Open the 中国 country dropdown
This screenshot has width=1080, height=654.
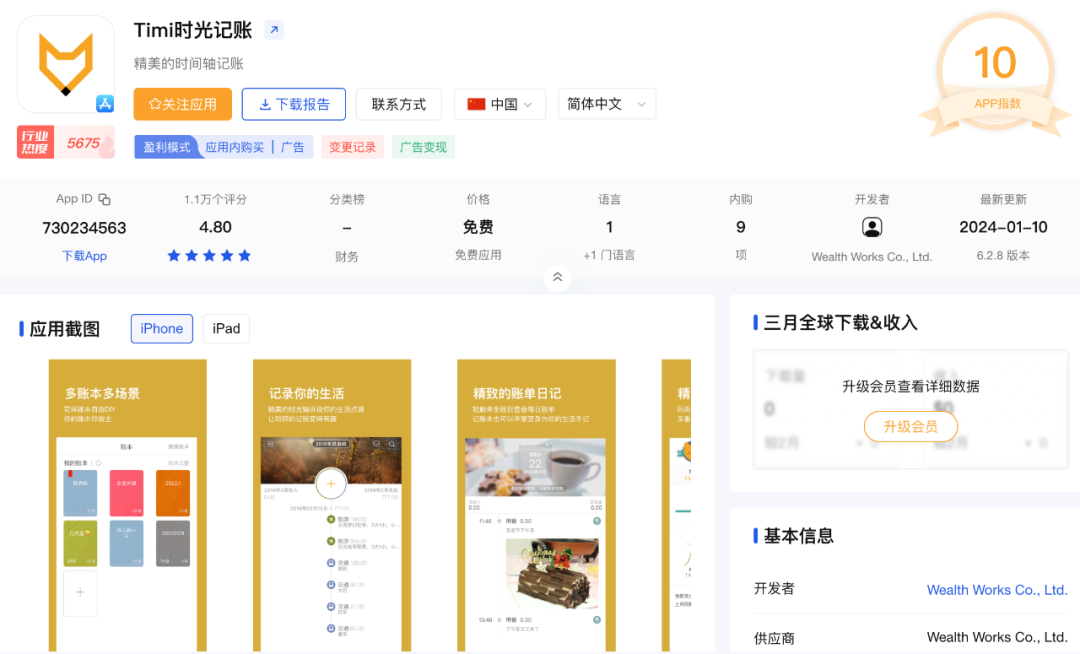[500, 104]
